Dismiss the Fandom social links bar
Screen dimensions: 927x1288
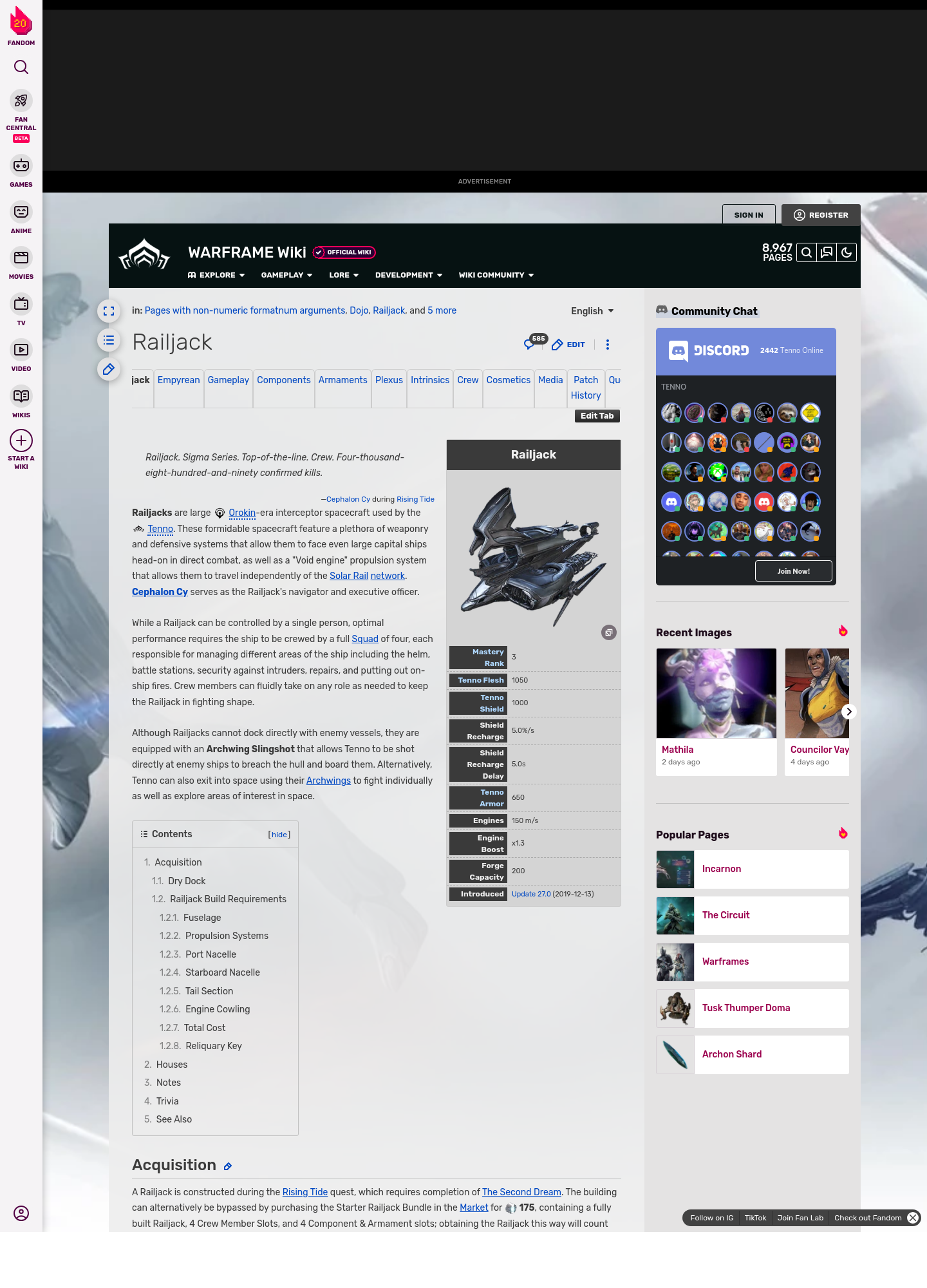click(x=913, y=1218)
